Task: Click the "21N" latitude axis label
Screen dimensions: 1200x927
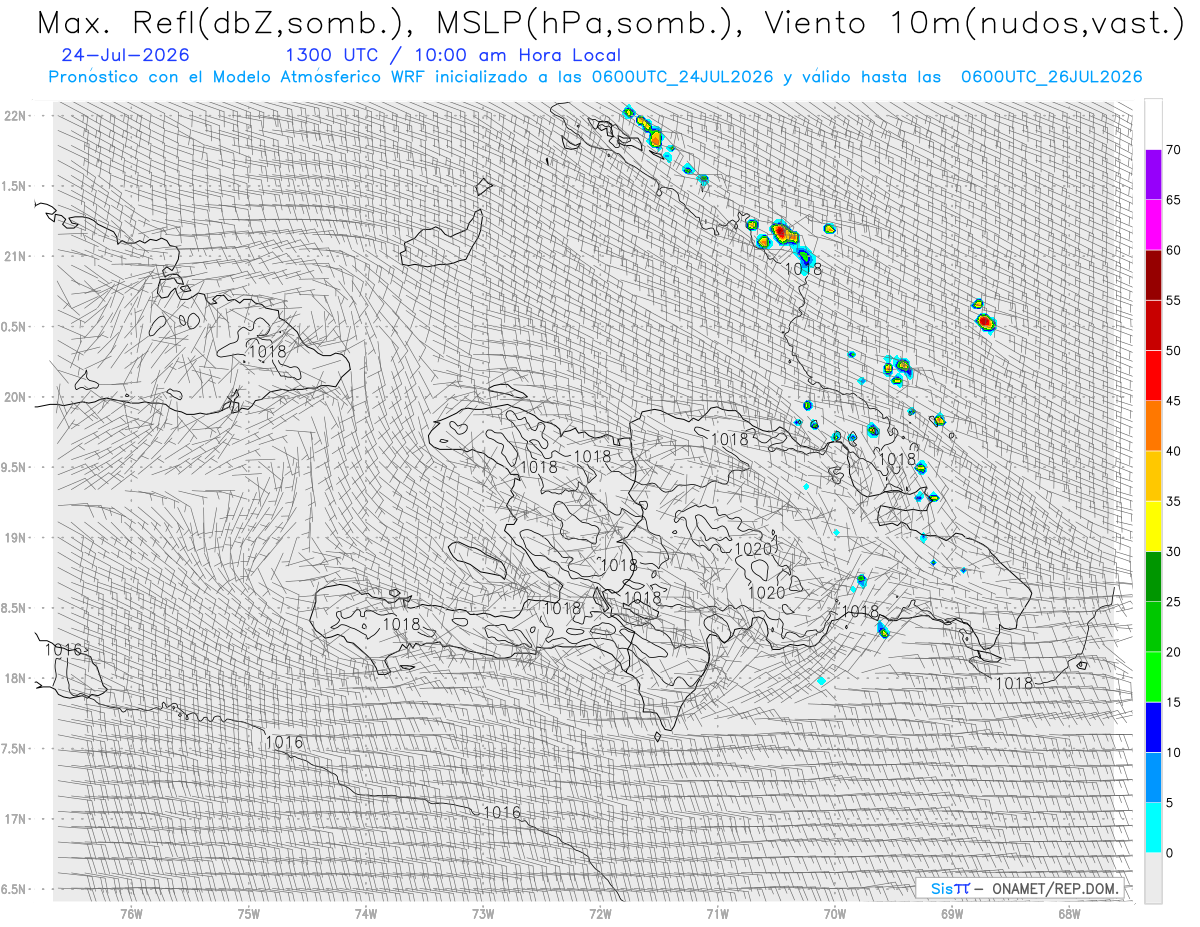Action: (15, 256)
